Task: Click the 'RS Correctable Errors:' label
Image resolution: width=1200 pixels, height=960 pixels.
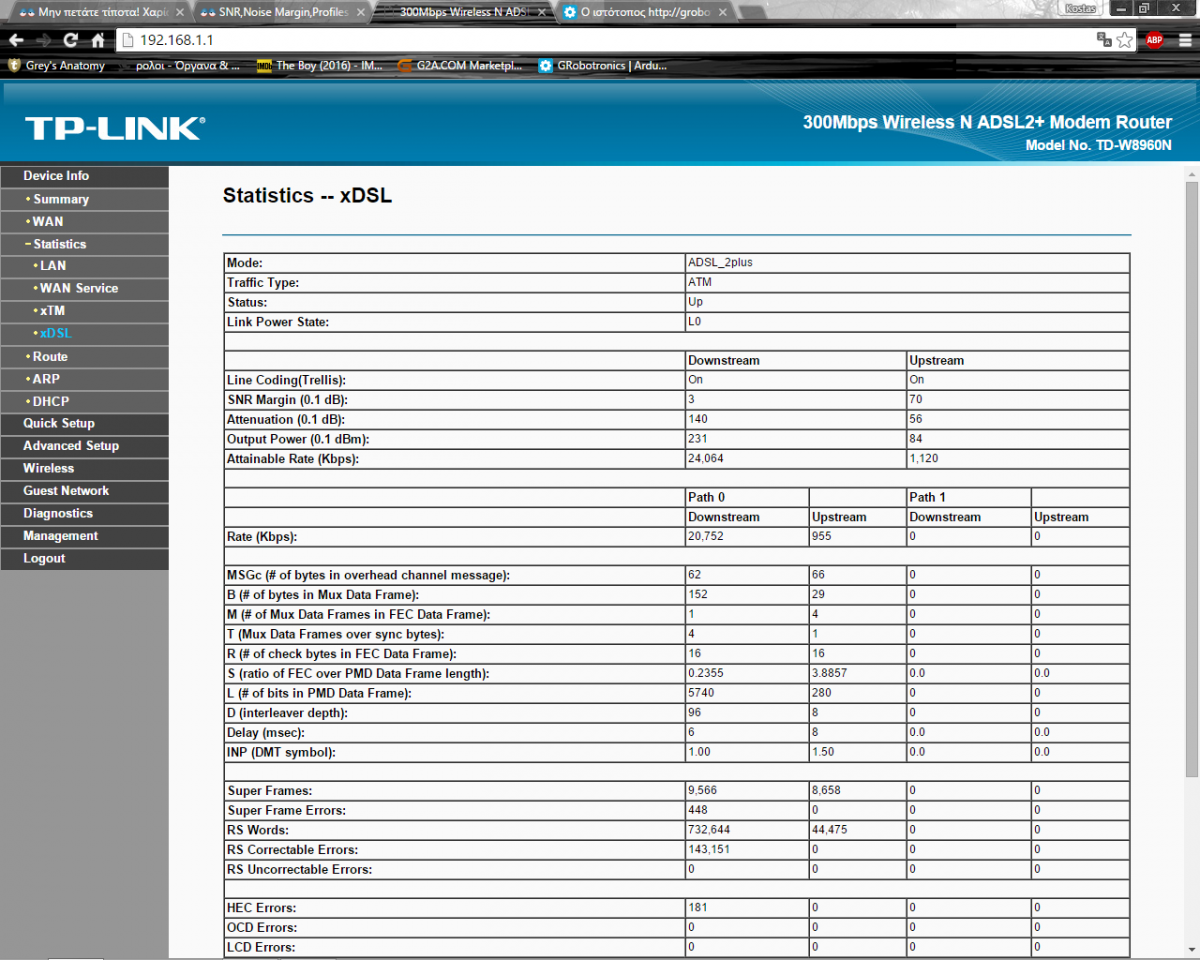Action: 293,850
